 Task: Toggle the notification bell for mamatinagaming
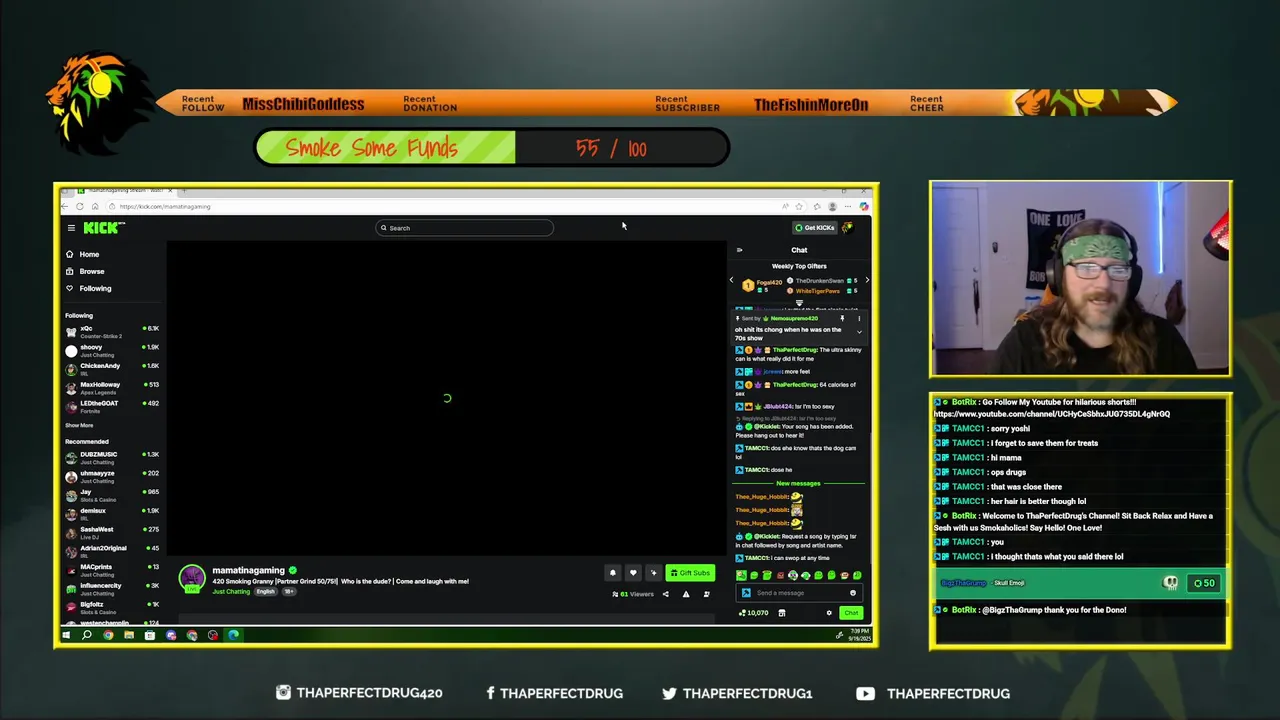(x=613, y=573)
